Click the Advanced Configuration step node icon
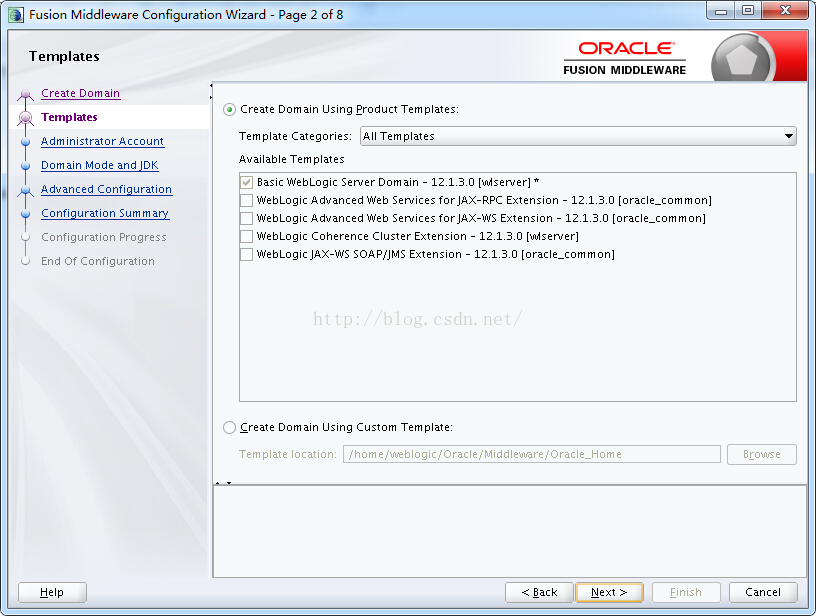The height and width of the screenshot is (616, 816). point(26,190)
